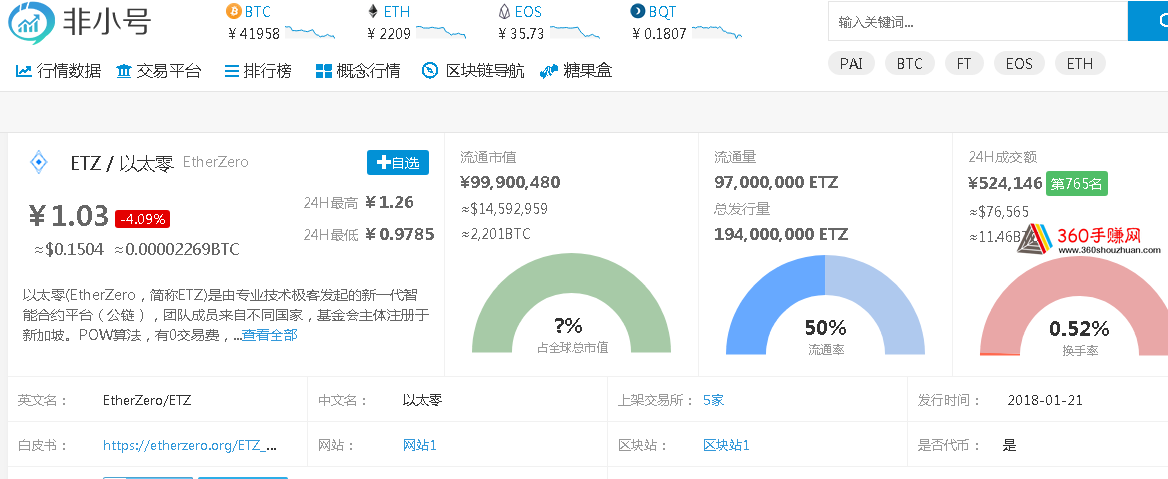This screenshot has height=479, width=1168.
Task: Click the 非小号 site logo icon
Action: 31,22
